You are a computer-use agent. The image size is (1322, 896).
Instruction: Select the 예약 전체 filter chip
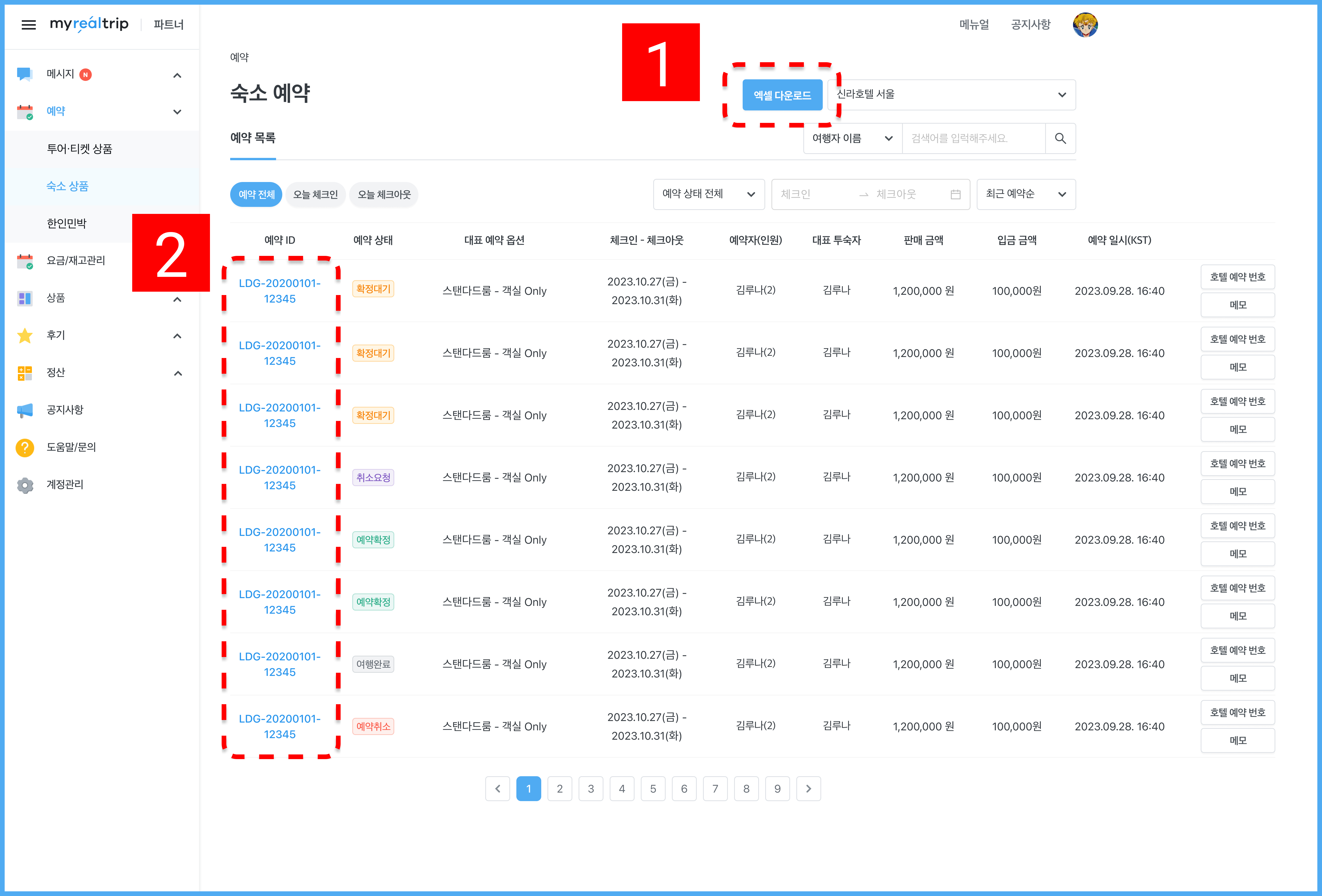(x=256, y=194)
